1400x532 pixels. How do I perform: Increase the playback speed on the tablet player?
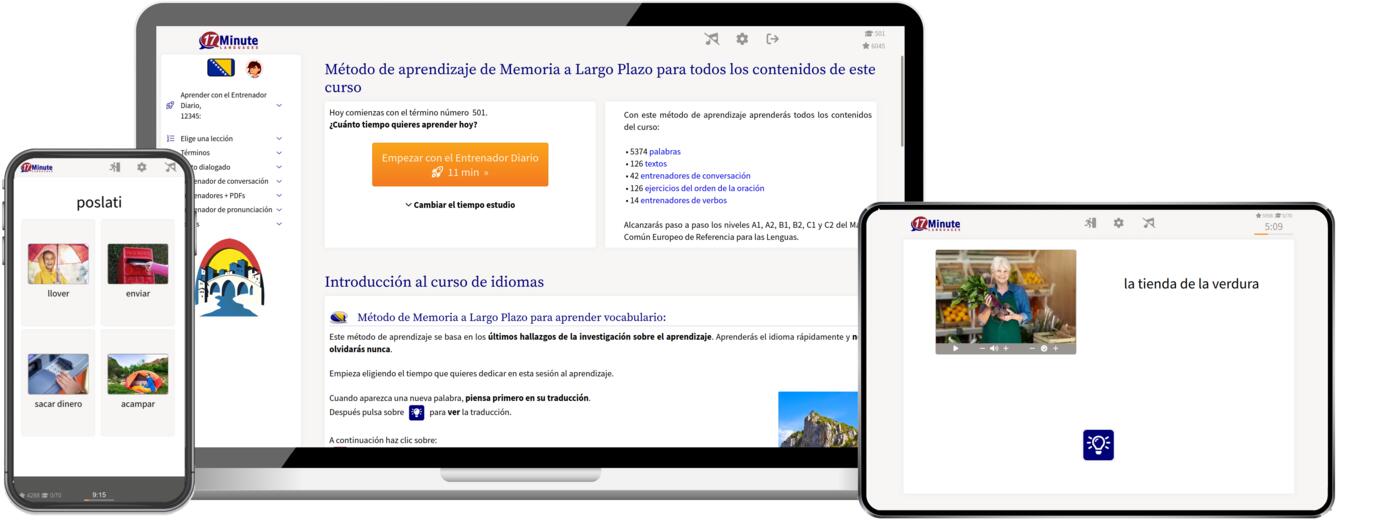[1056, 349]
